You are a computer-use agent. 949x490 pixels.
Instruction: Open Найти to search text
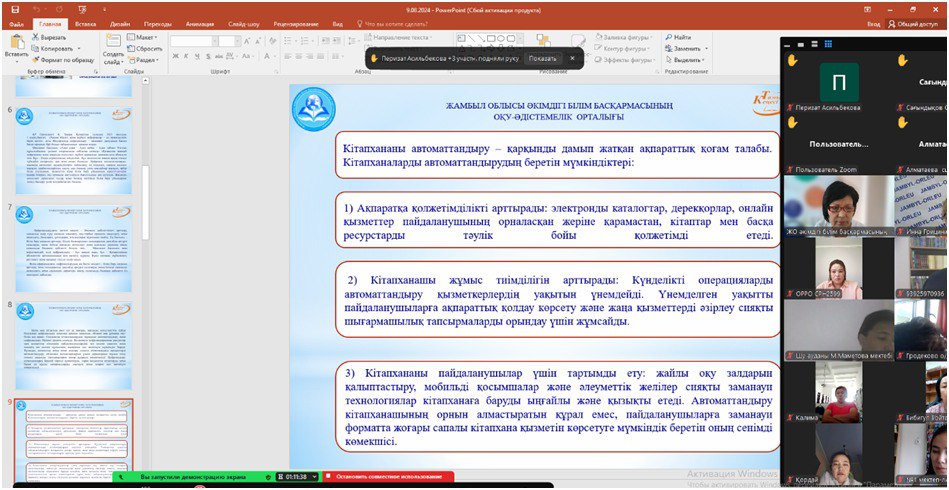click(678, 38)
